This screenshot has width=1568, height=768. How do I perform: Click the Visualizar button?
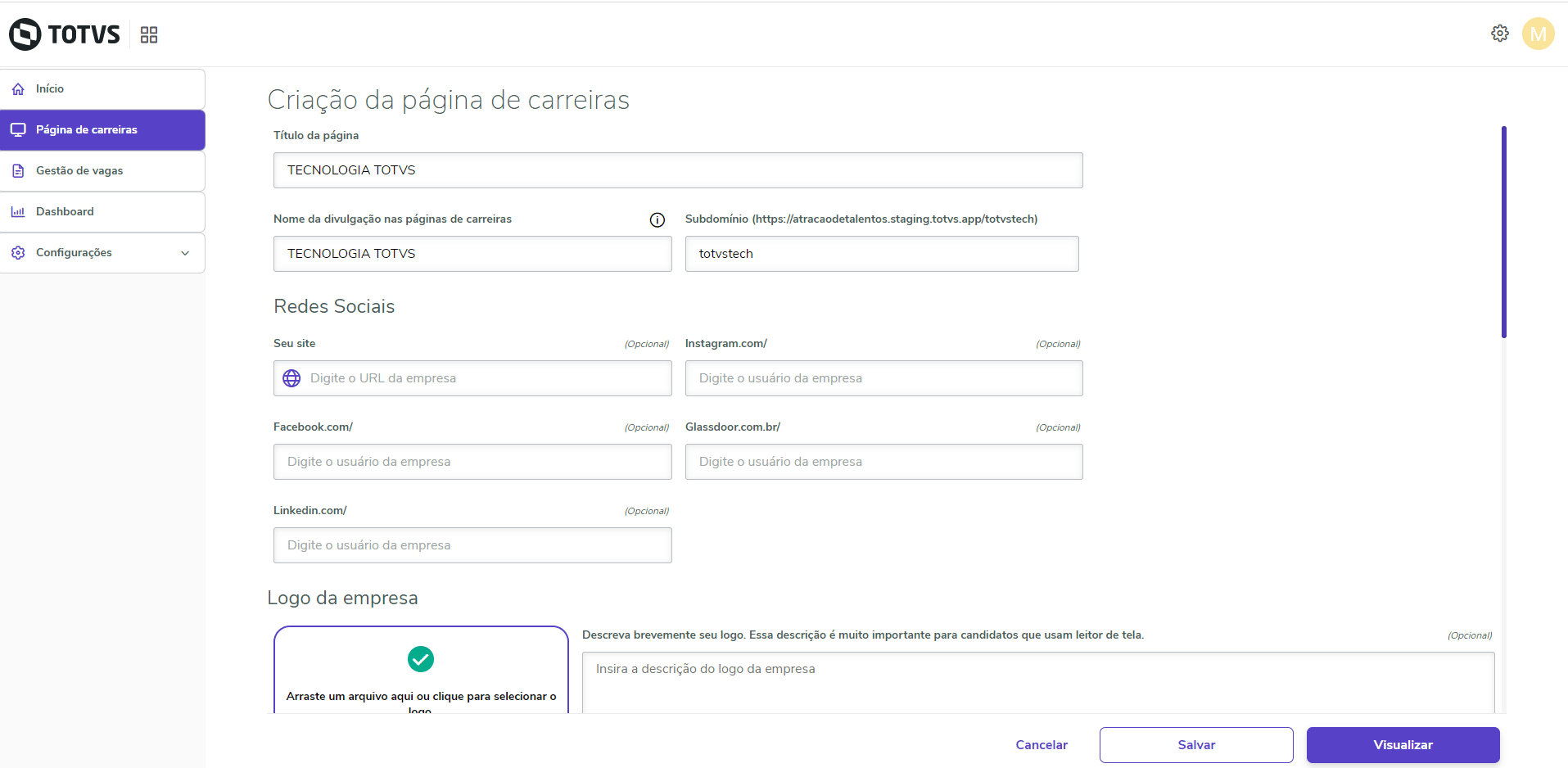[1403, 745]
